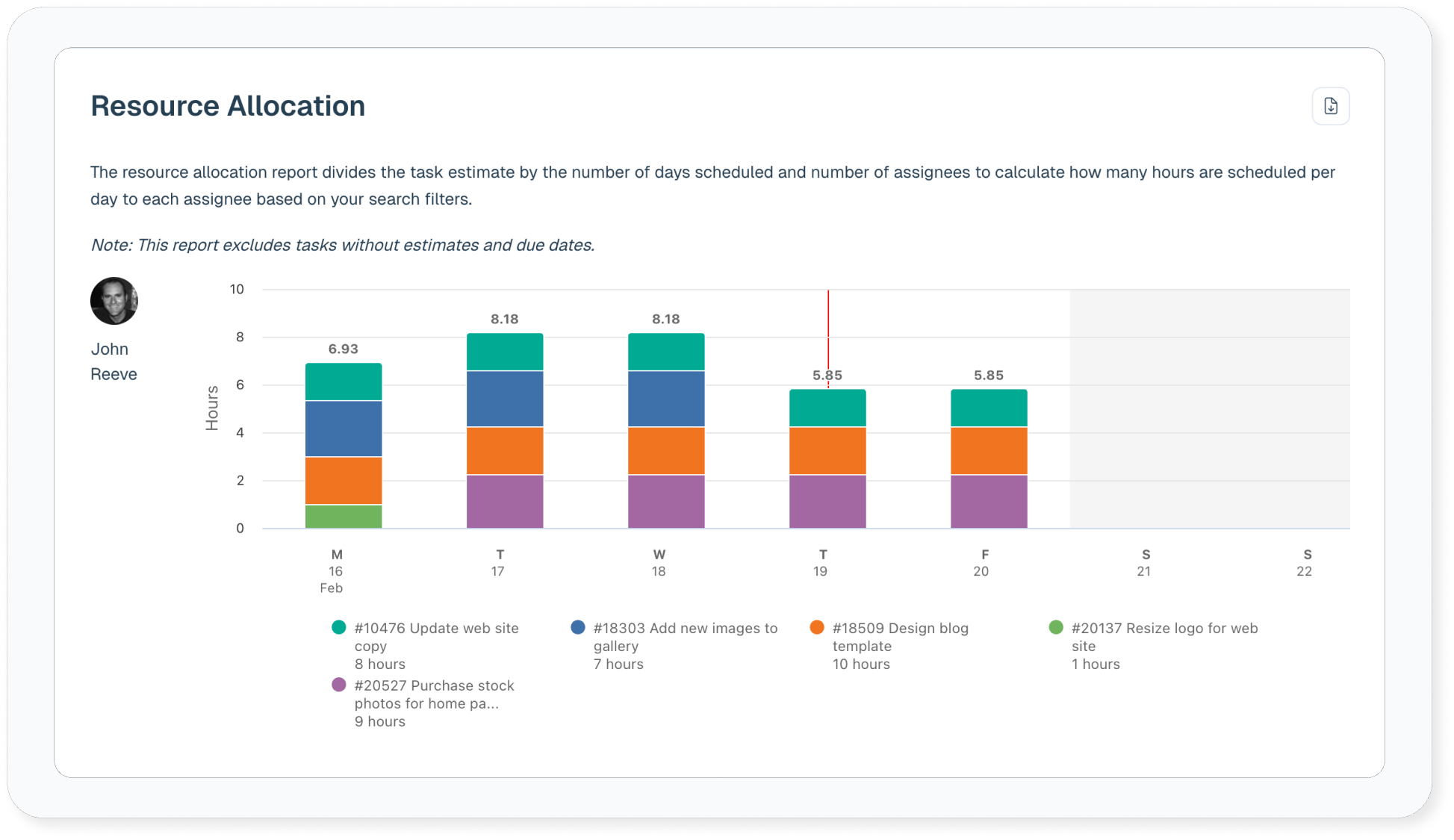Viewport: 1454px width, 840px height.
Task: Click the orange segment of Thursday 19 bar
Action: pos(827,451)
